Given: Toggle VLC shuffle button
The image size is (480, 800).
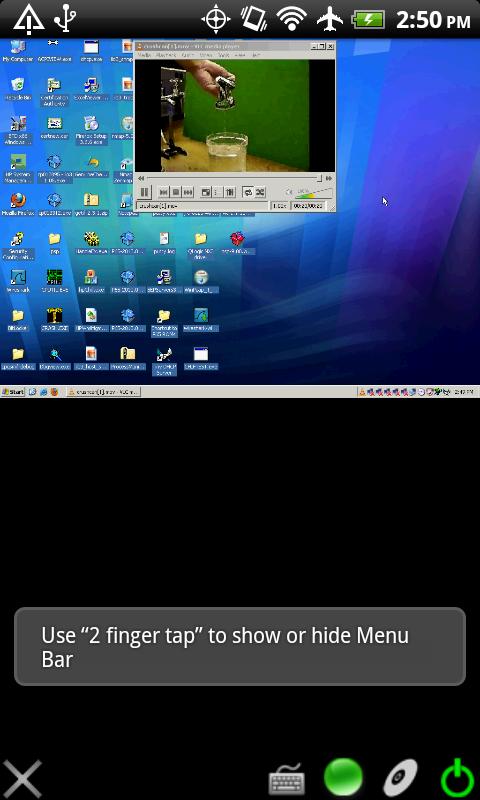Looking at the screenshot, I should pyautogui.click(x=260, y=192).
